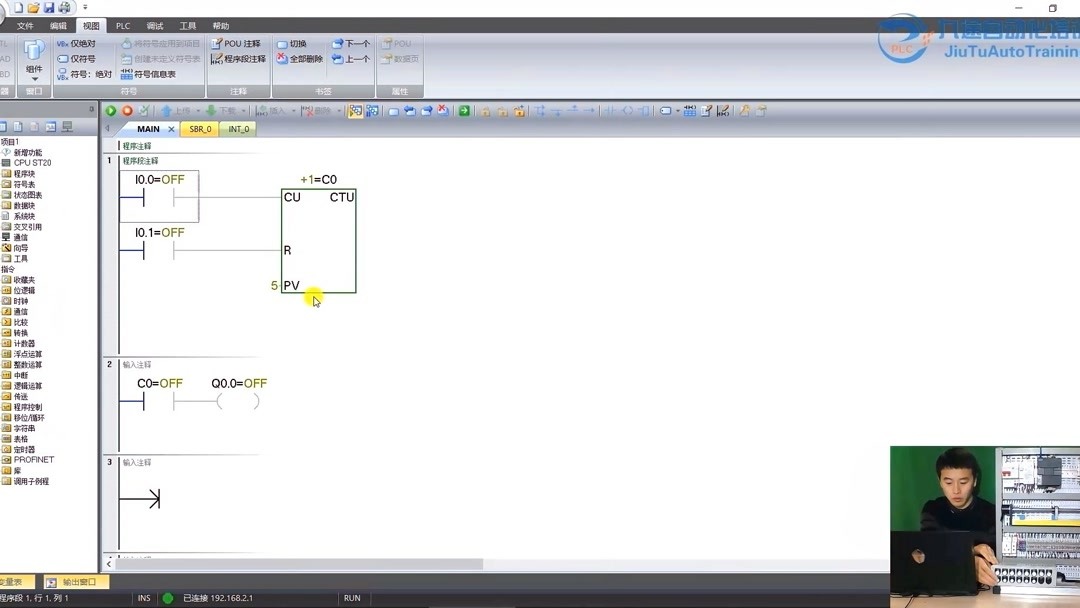Open the PLC menu tab
Screen dimensions: 1080x608
coord(123,26)
